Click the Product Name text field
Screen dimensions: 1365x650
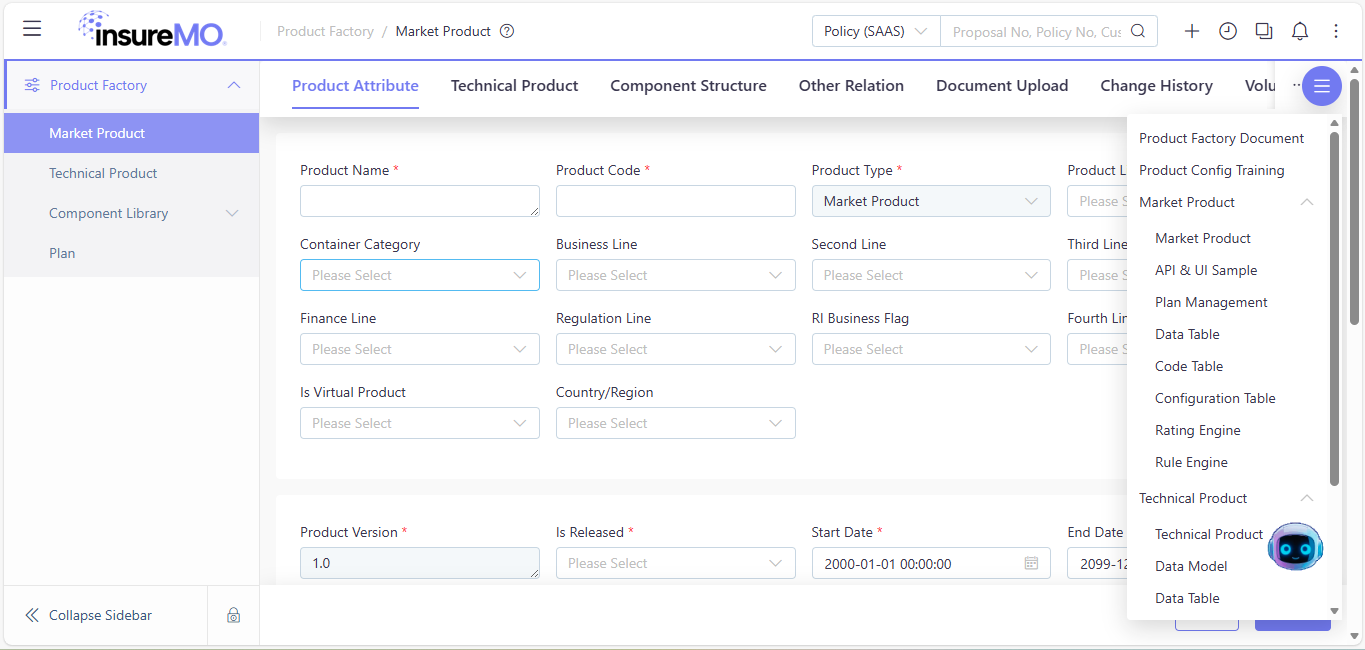point(420,201)
